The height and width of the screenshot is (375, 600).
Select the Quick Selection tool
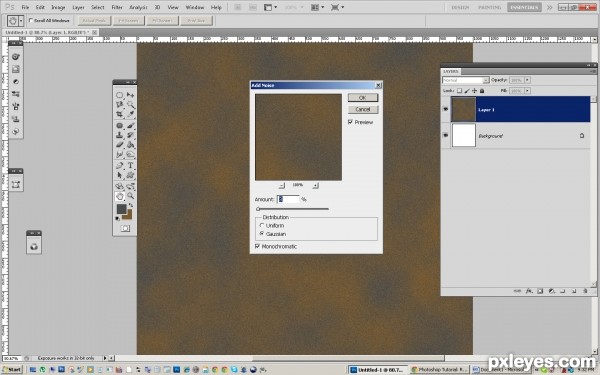point(130,104)
